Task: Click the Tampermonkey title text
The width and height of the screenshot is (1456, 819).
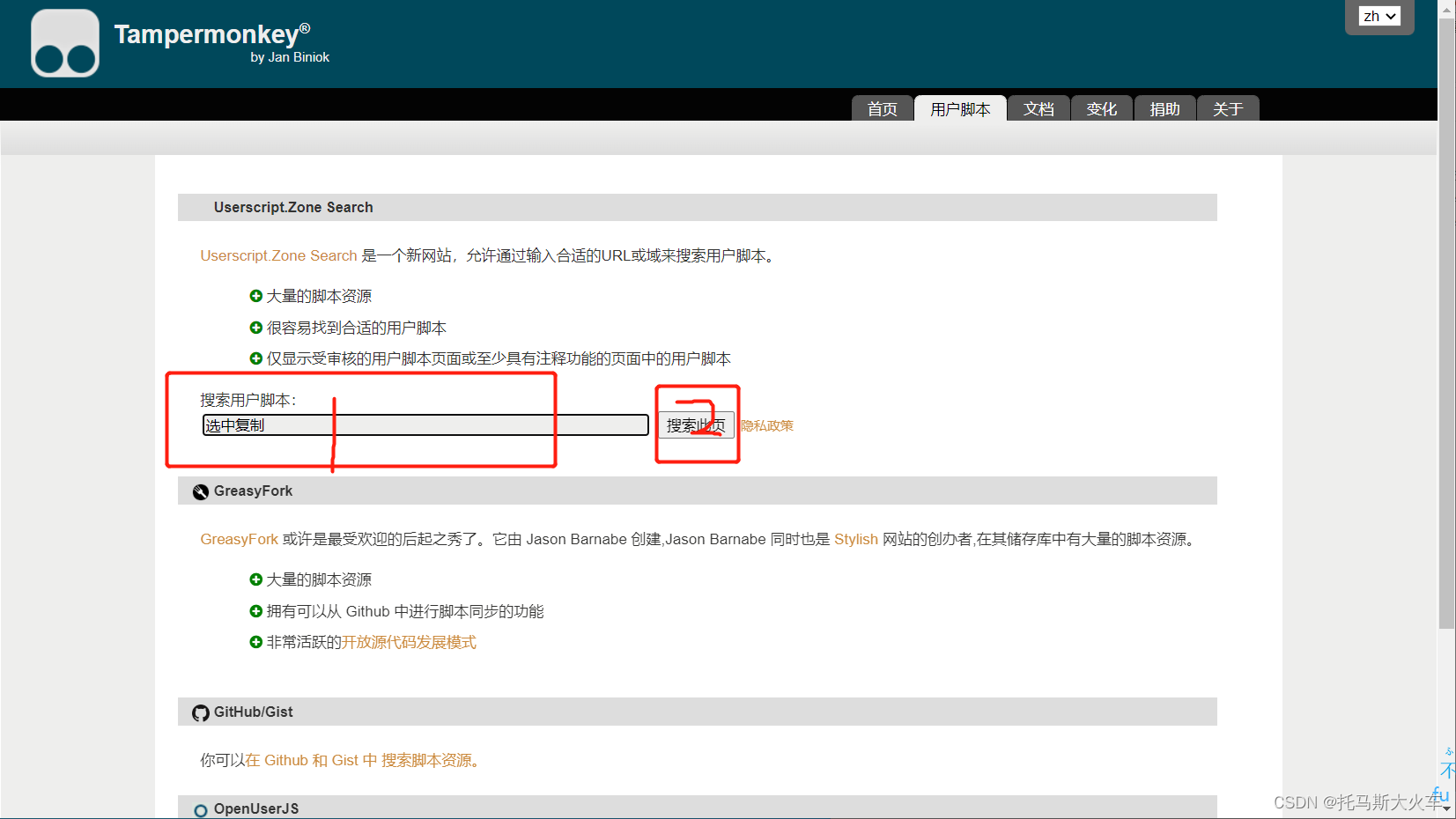Action: tap(212, 33)
